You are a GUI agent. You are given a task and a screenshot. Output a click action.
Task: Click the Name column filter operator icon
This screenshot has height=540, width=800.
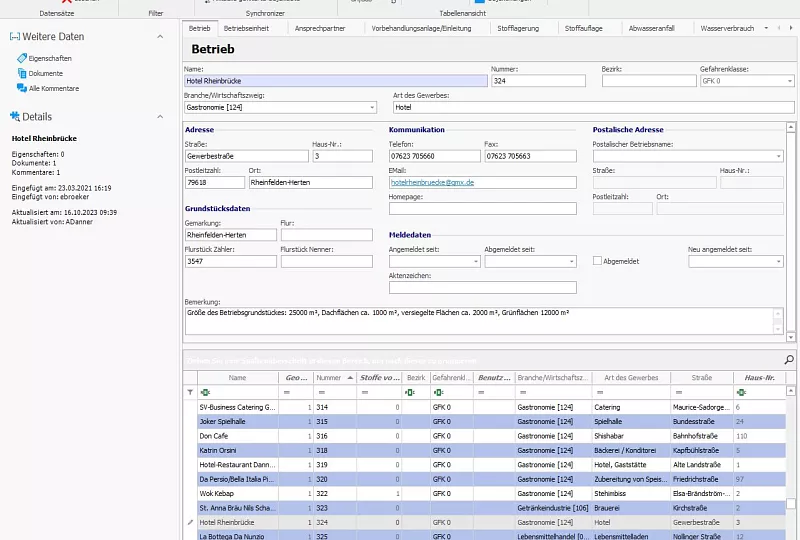[x=205, y=392]
